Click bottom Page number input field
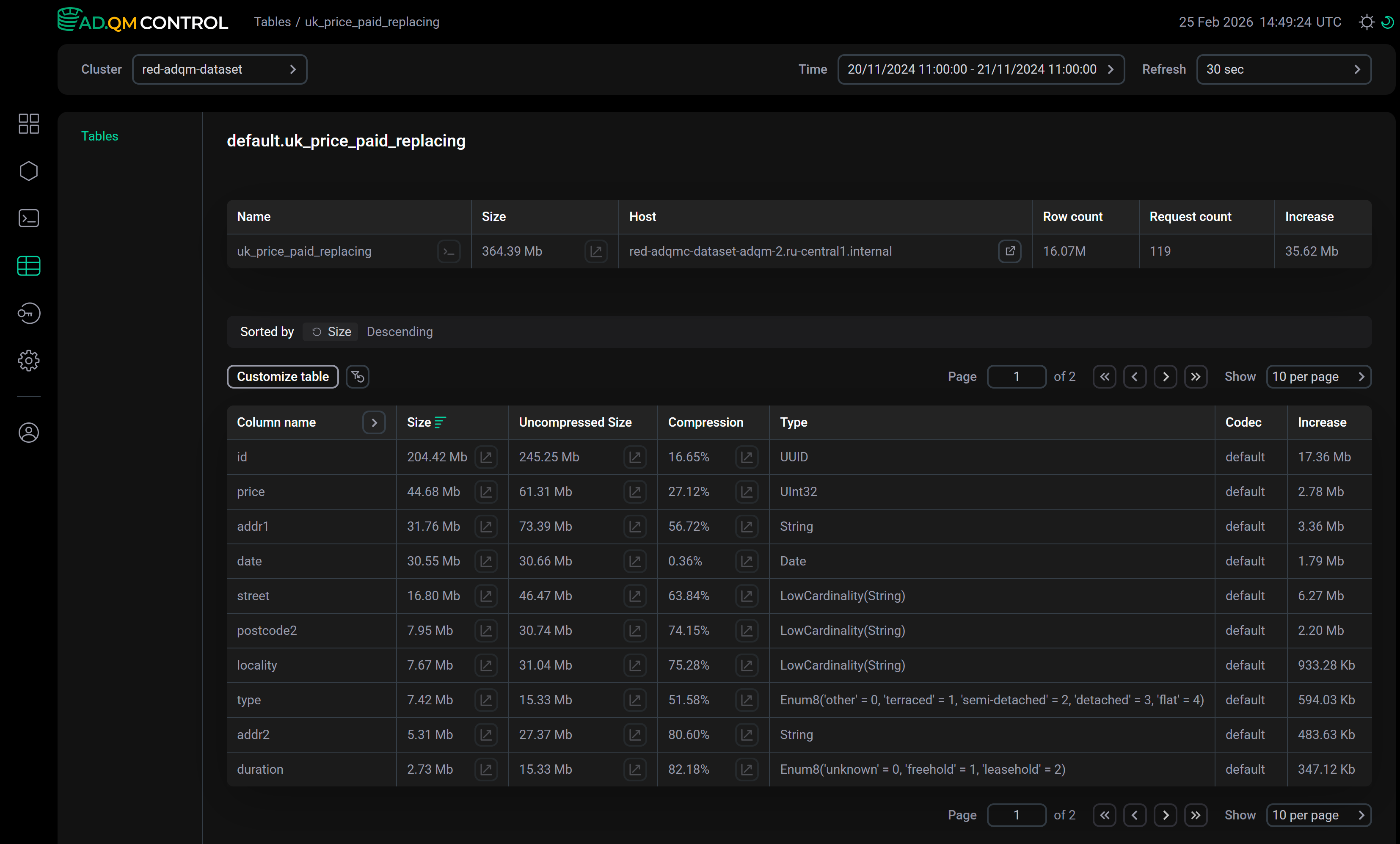Image resolution: width=1400 pixels, height=844 pixels. pos(1017,815)
